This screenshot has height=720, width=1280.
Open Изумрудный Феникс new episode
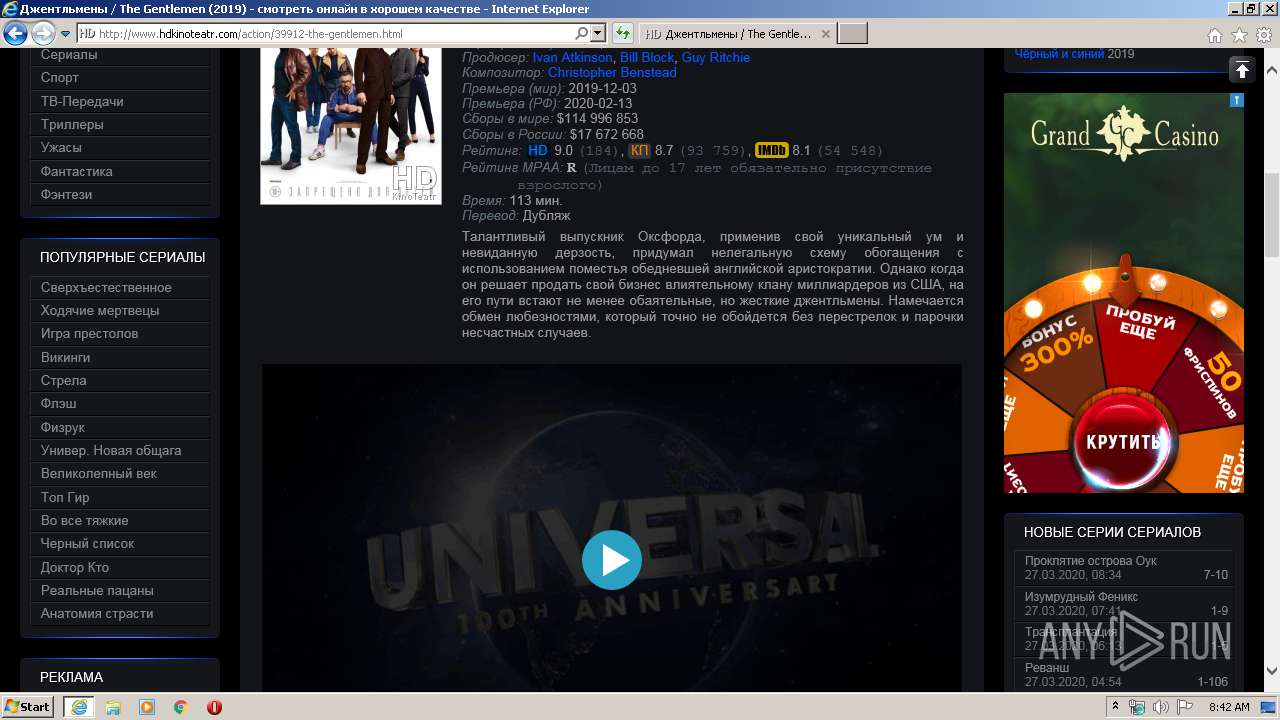1124,603
